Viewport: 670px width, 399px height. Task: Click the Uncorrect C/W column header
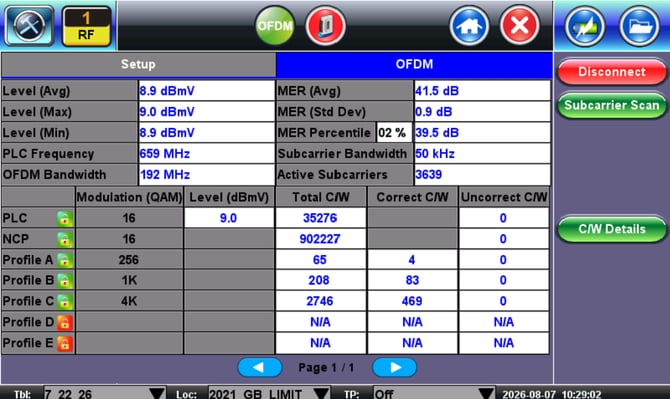(504, 197)
